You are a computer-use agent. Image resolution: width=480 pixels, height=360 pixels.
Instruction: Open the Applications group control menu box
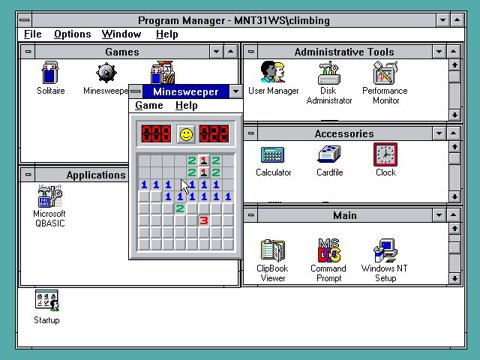tap(28, 174)
